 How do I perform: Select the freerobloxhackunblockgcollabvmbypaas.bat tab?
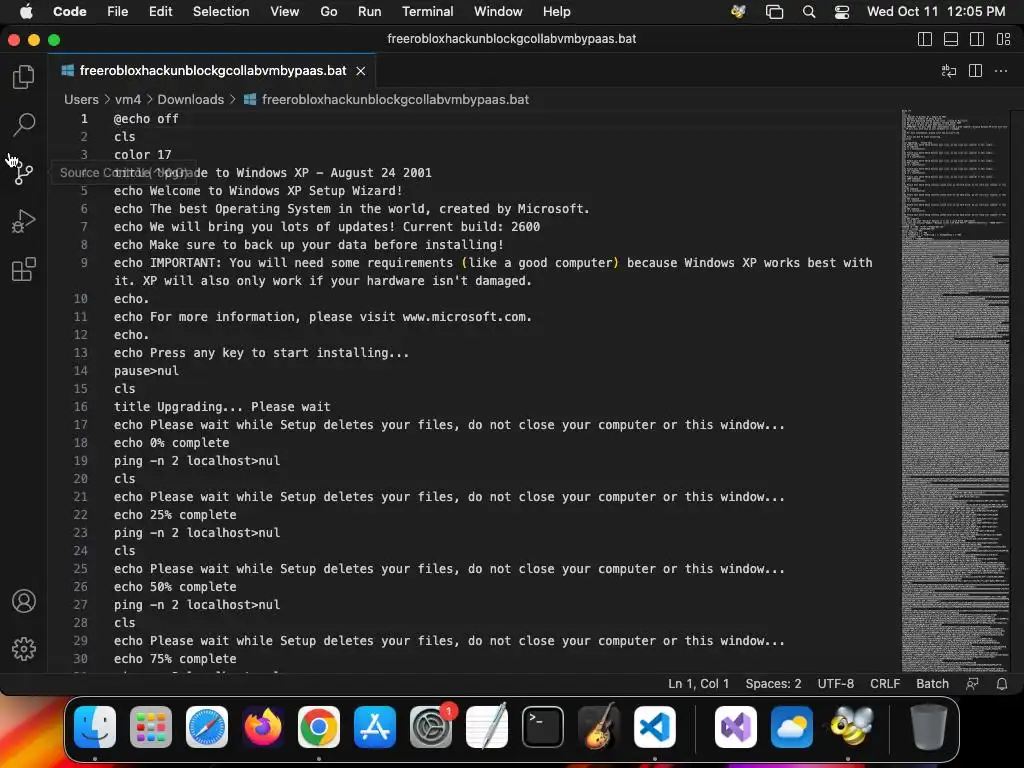(212, 71)
